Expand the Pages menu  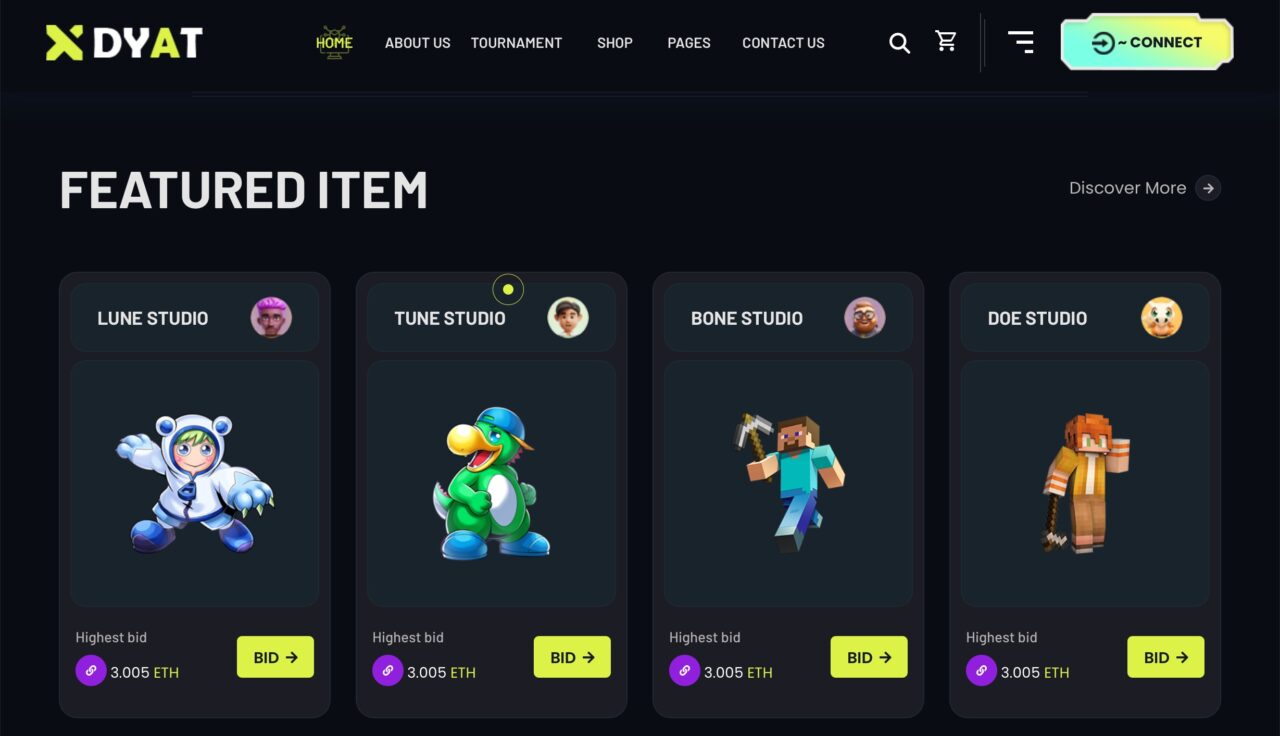coord(689,43)
